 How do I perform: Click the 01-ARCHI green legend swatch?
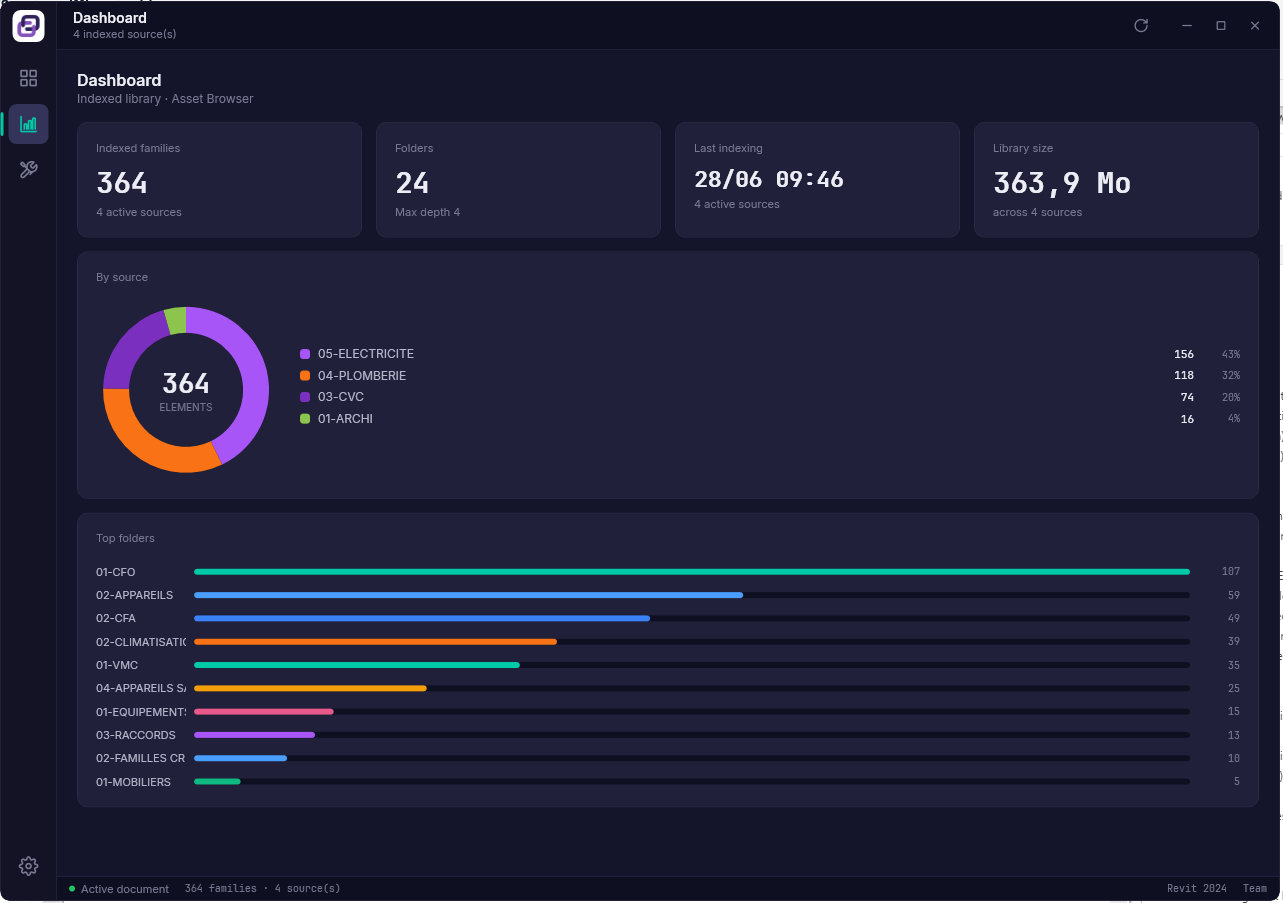point(305,419)
